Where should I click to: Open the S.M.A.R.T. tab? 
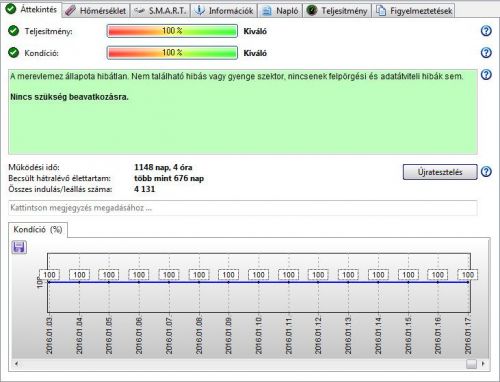pos(160,11)
